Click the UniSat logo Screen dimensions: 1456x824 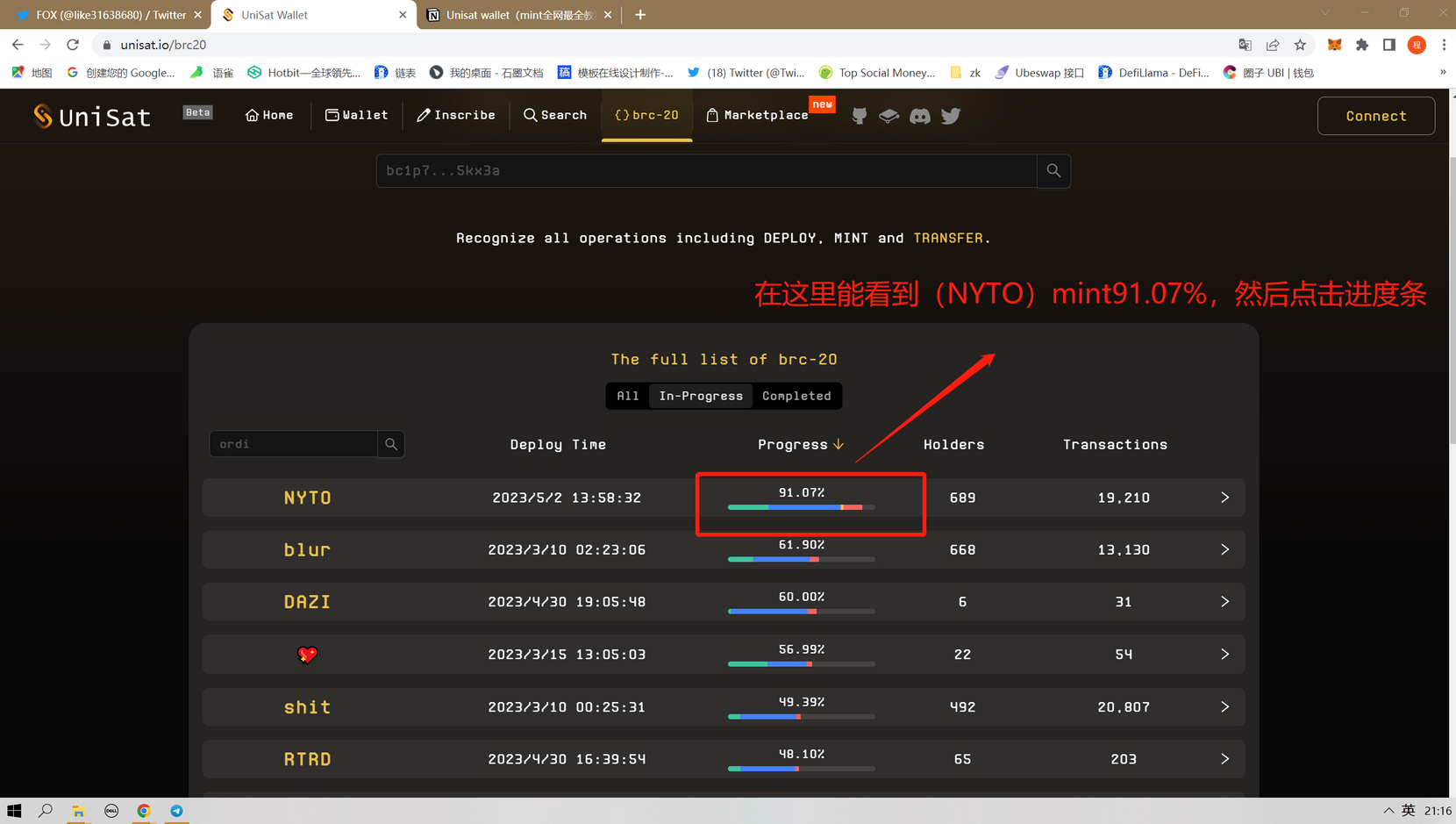[x=92, y=116]
